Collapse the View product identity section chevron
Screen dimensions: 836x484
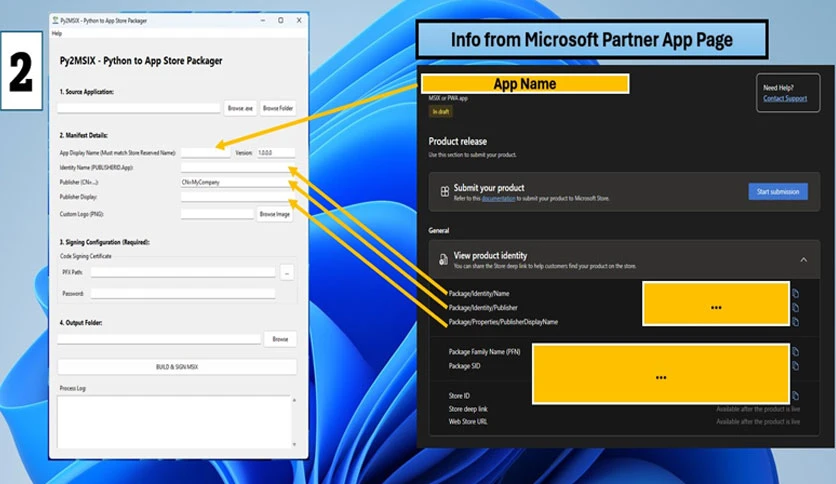click(803, 260)
